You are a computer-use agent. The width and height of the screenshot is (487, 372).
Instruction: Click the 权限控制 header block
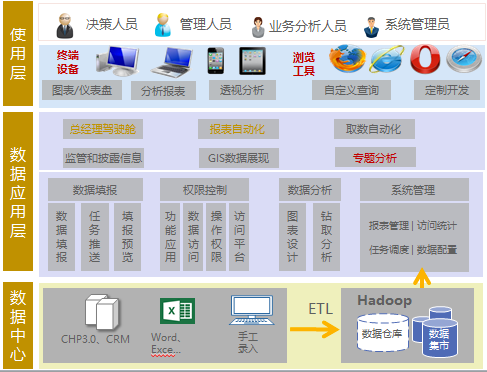pos(204,190)
